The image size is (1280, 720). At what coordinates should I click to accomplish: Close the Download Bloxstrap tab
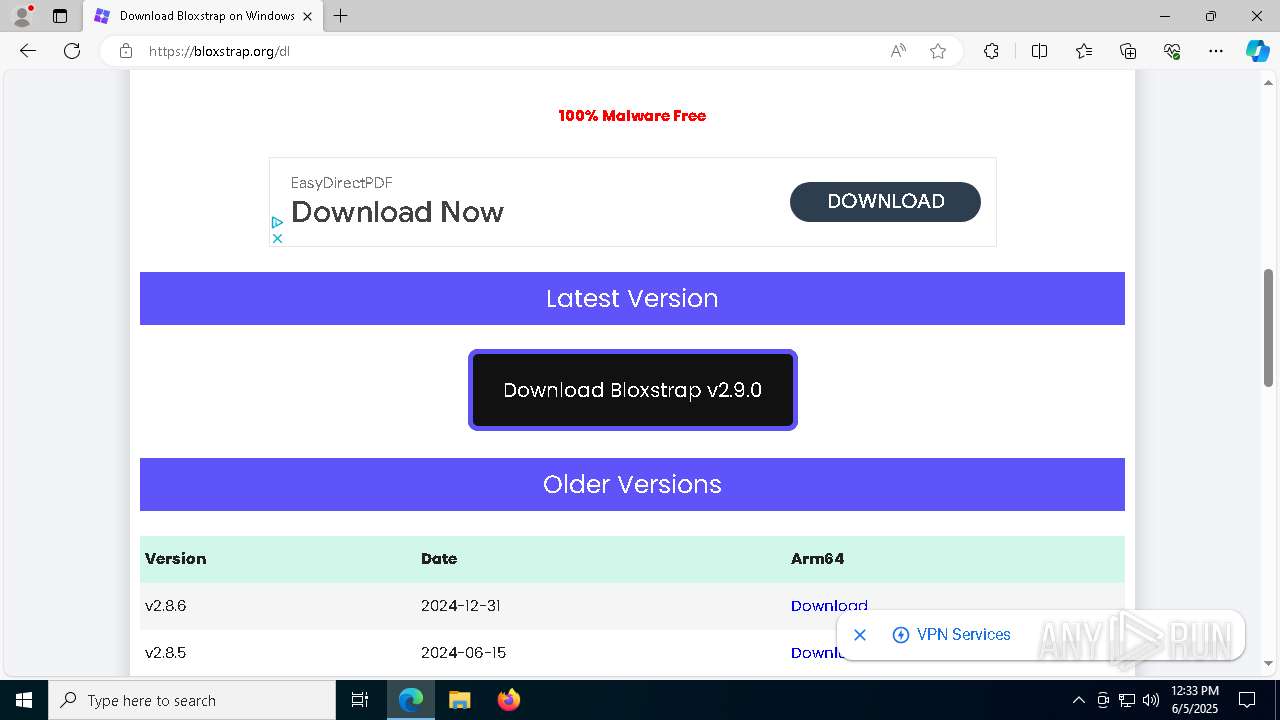(308, 16)
